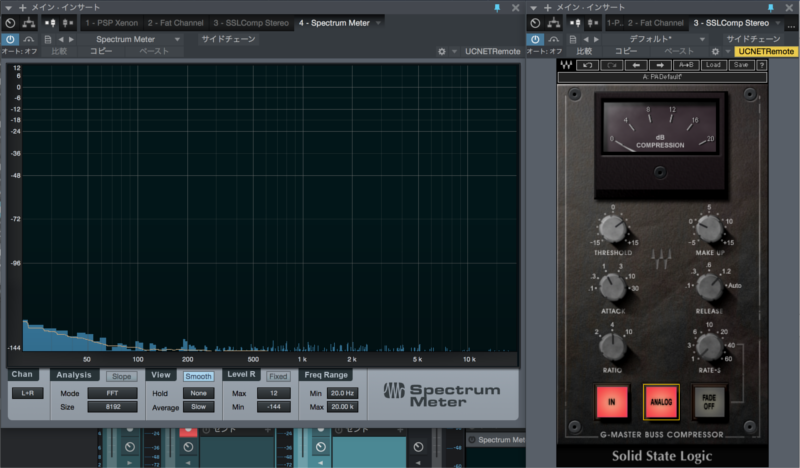Toggle bypass in Spectrum Meter window header

[29, 39]
